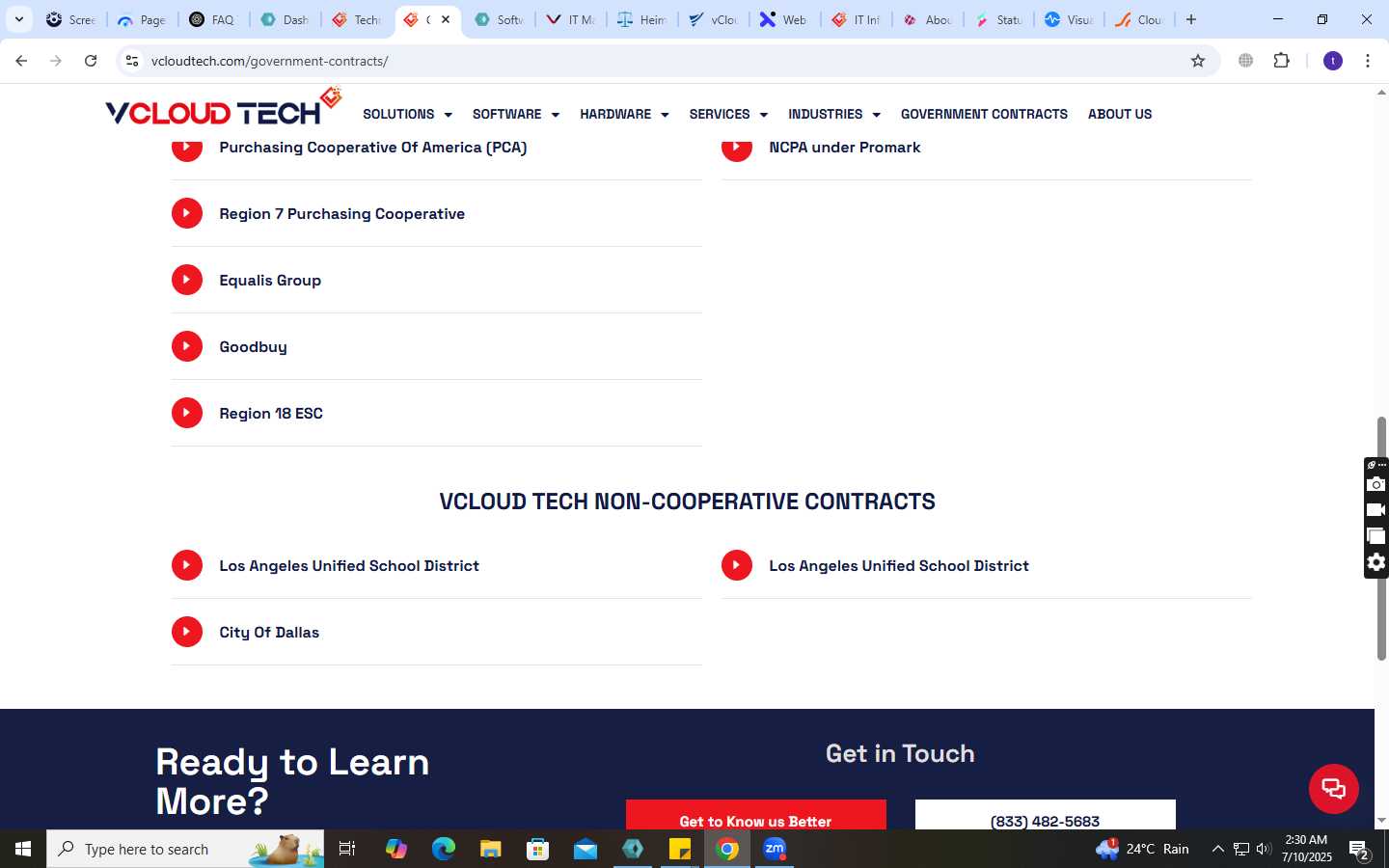Image resolution: width=1389 pixels, height=868 pixels.
Task: Open Microsoft Store from the taskbar
Action: tap(537, 849)
